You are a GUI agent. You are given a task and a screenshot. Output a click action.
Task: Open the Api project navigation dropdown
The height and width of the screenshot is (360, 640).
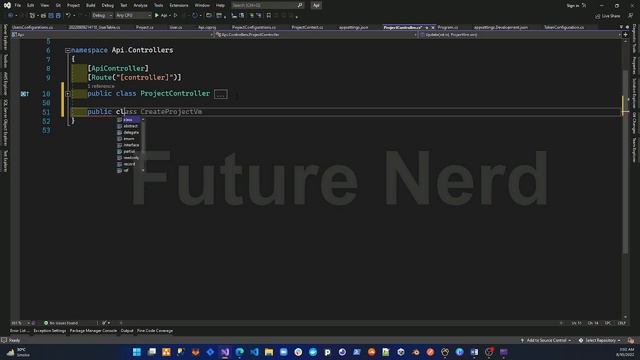[x=113, y=35]
